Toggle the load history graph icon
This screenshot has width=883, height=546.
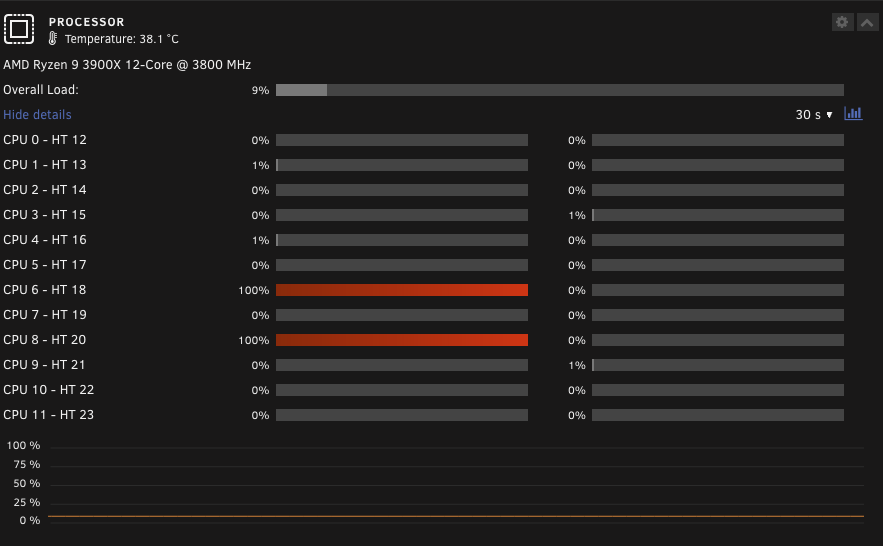[x=853, y=114]
